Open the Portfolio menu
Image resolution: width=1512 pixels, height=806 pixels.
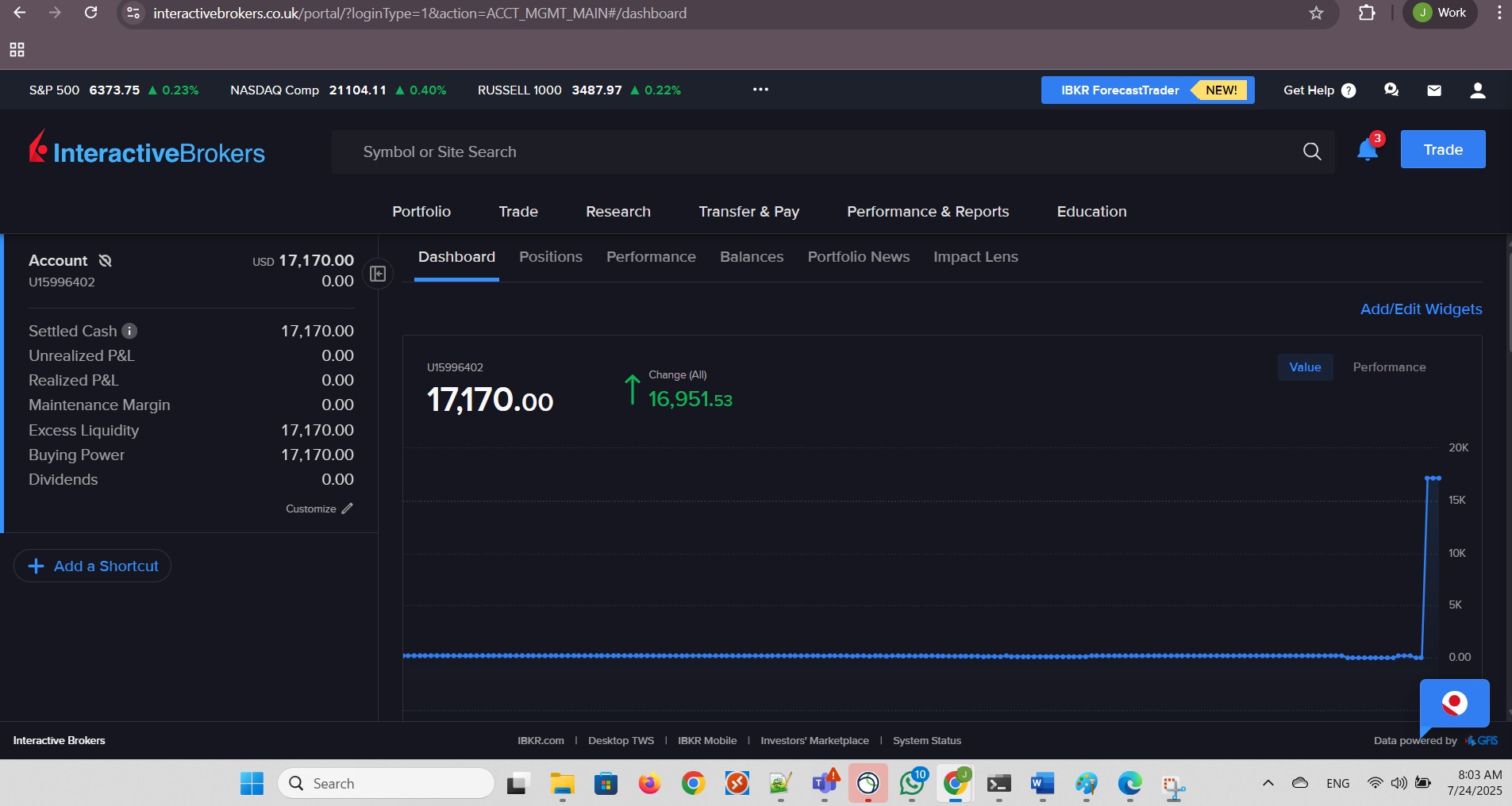tap(421, 212)
